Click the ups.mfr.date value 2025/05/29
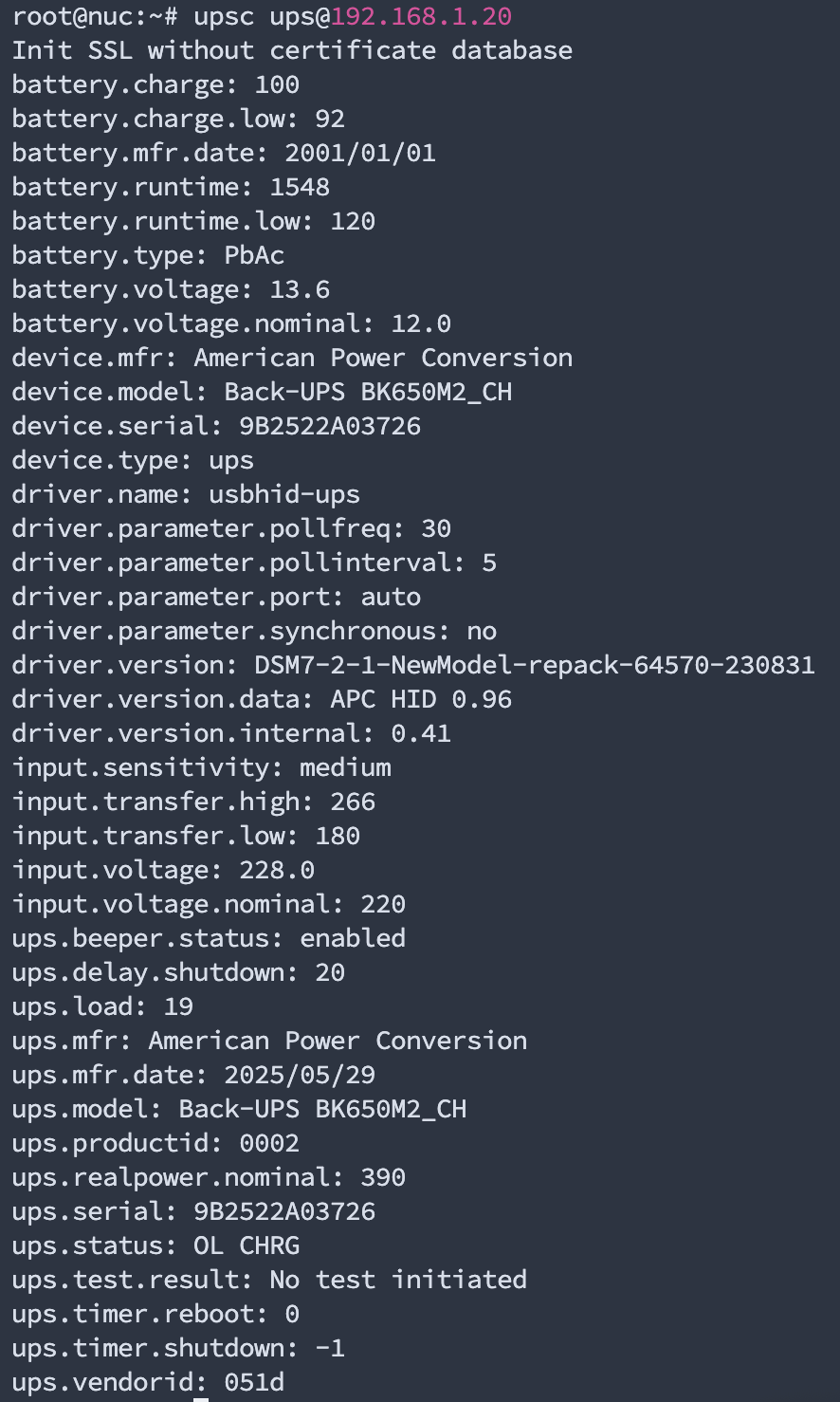840x1402 pixels. coord(300,1075)
